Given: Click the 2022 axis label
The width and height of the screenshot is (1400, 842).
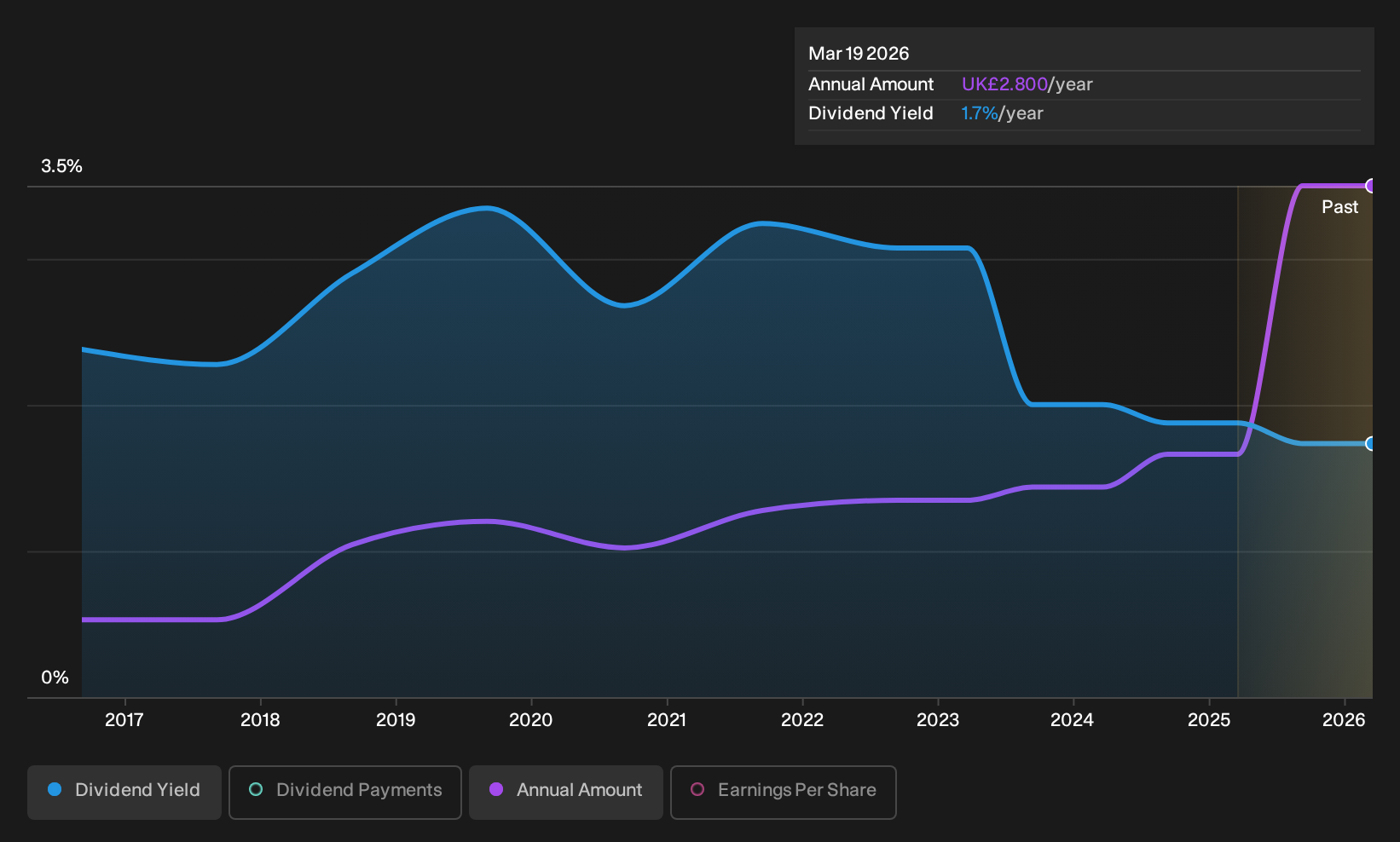Looking at the screenshot, I should (802, 720).
